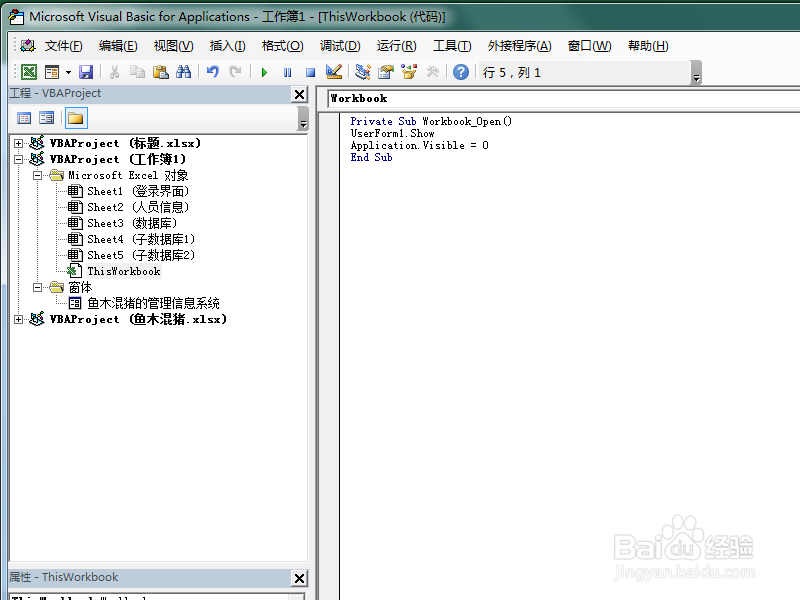Open Find with the binoculars icon
Viewport: 800px width, 600px height.
(x=183, y=72)
